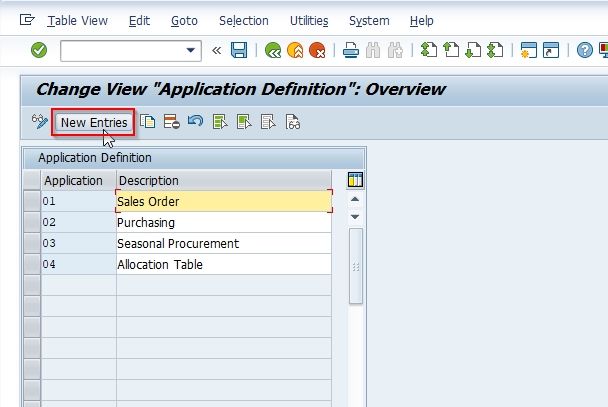
Task: Select row 01 using its row selector
Action: pos(32,201)
